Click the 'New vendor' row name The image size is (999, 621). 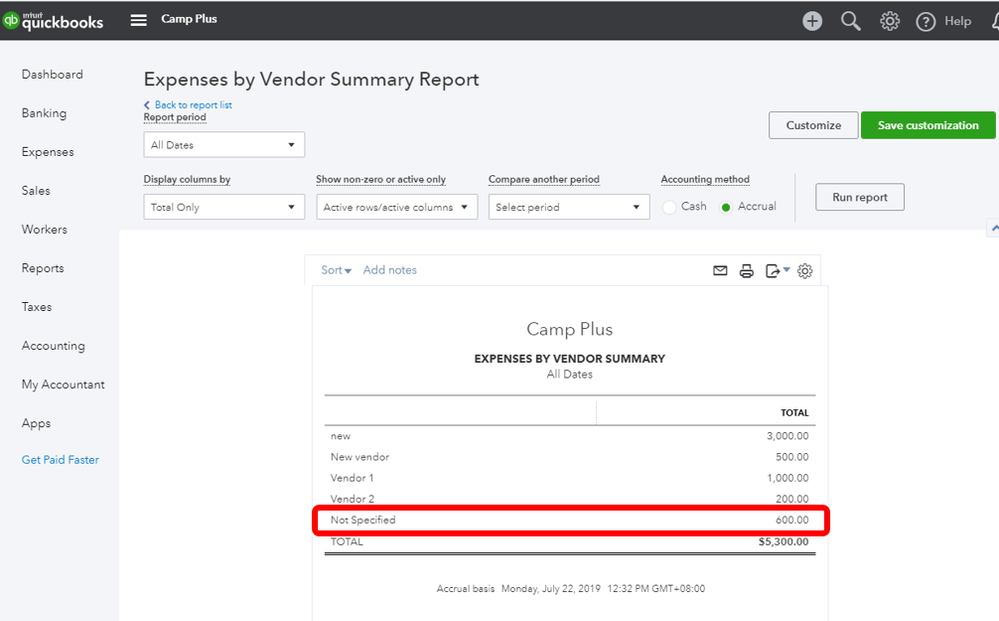pyautogui.click(x=359, y=457)
